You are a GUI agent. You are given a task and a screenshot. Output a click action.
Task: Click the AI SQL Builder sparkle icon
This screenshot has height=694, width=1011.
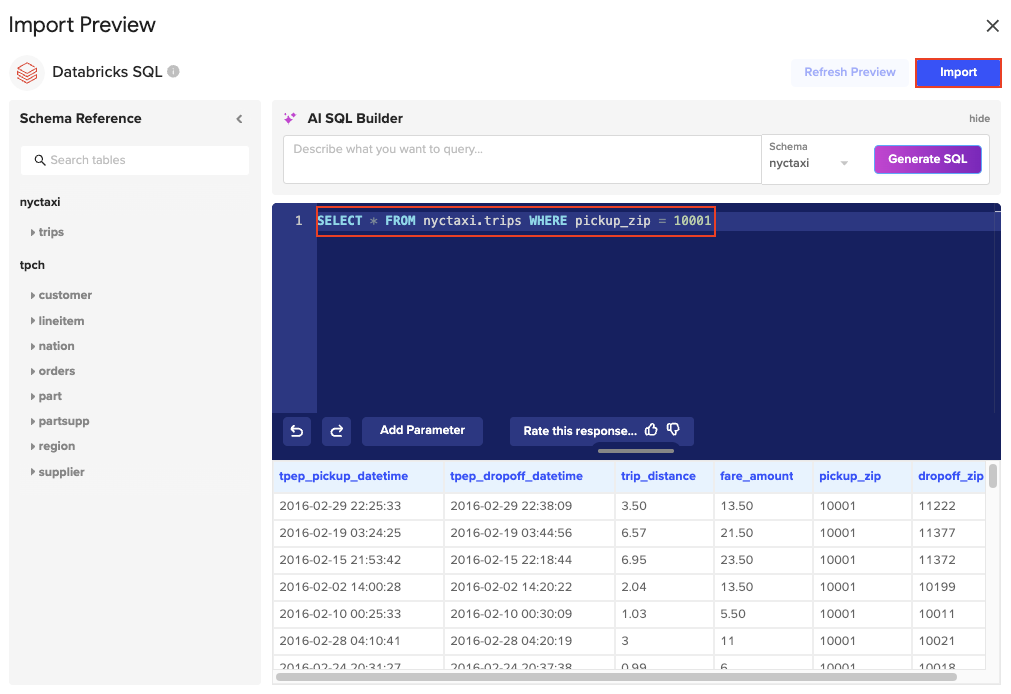(291, 117)
